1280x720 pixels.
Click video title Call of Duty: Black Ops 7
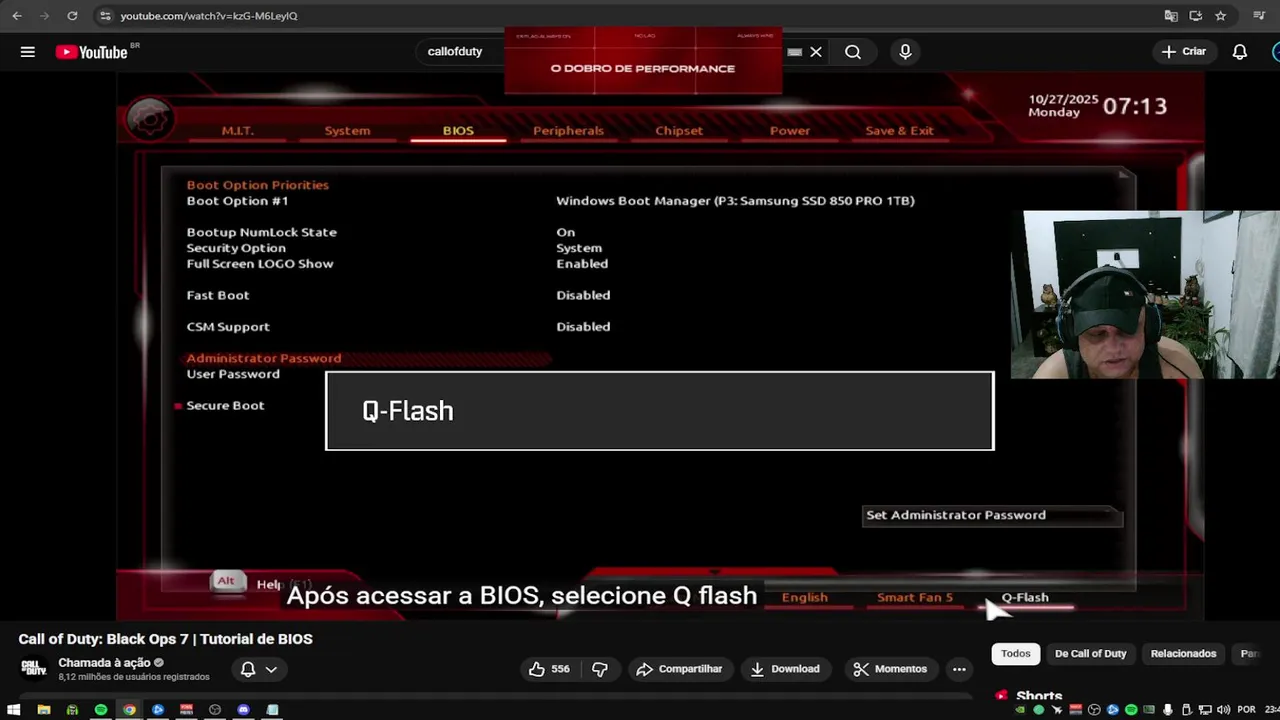pyautogui.click(x=165, y=639)
